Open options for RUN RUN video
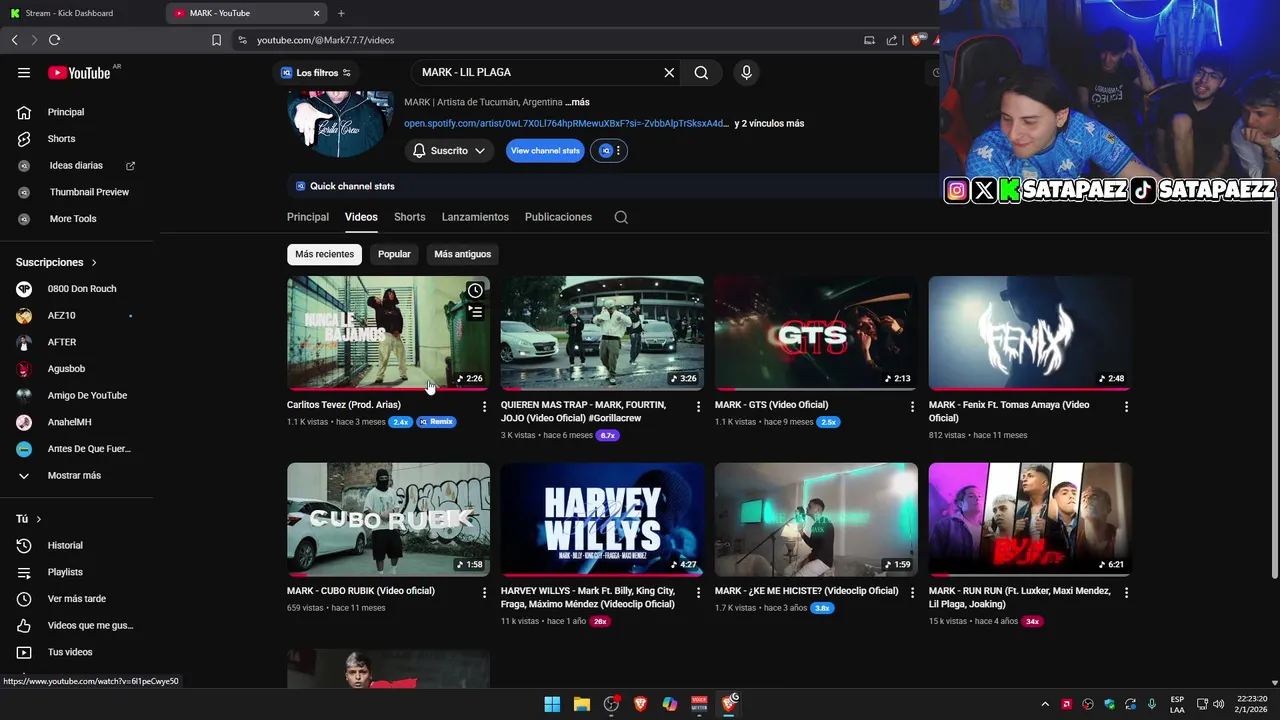 pyautogui.click(x=1126, y=592)
